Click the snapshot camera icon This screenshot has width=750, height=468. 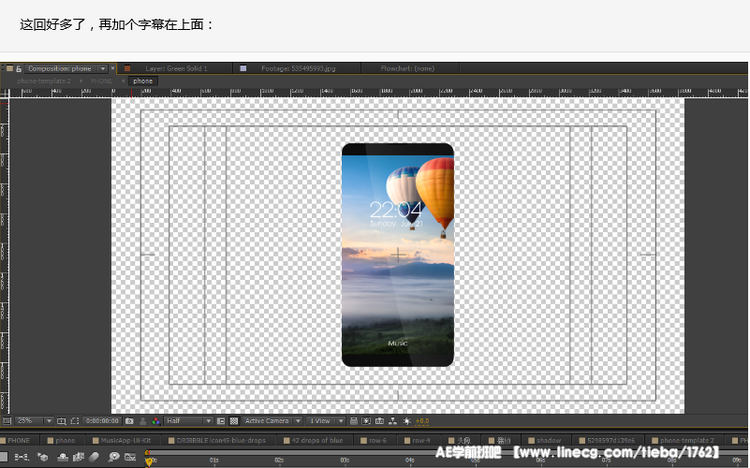[x=131, y=421]
